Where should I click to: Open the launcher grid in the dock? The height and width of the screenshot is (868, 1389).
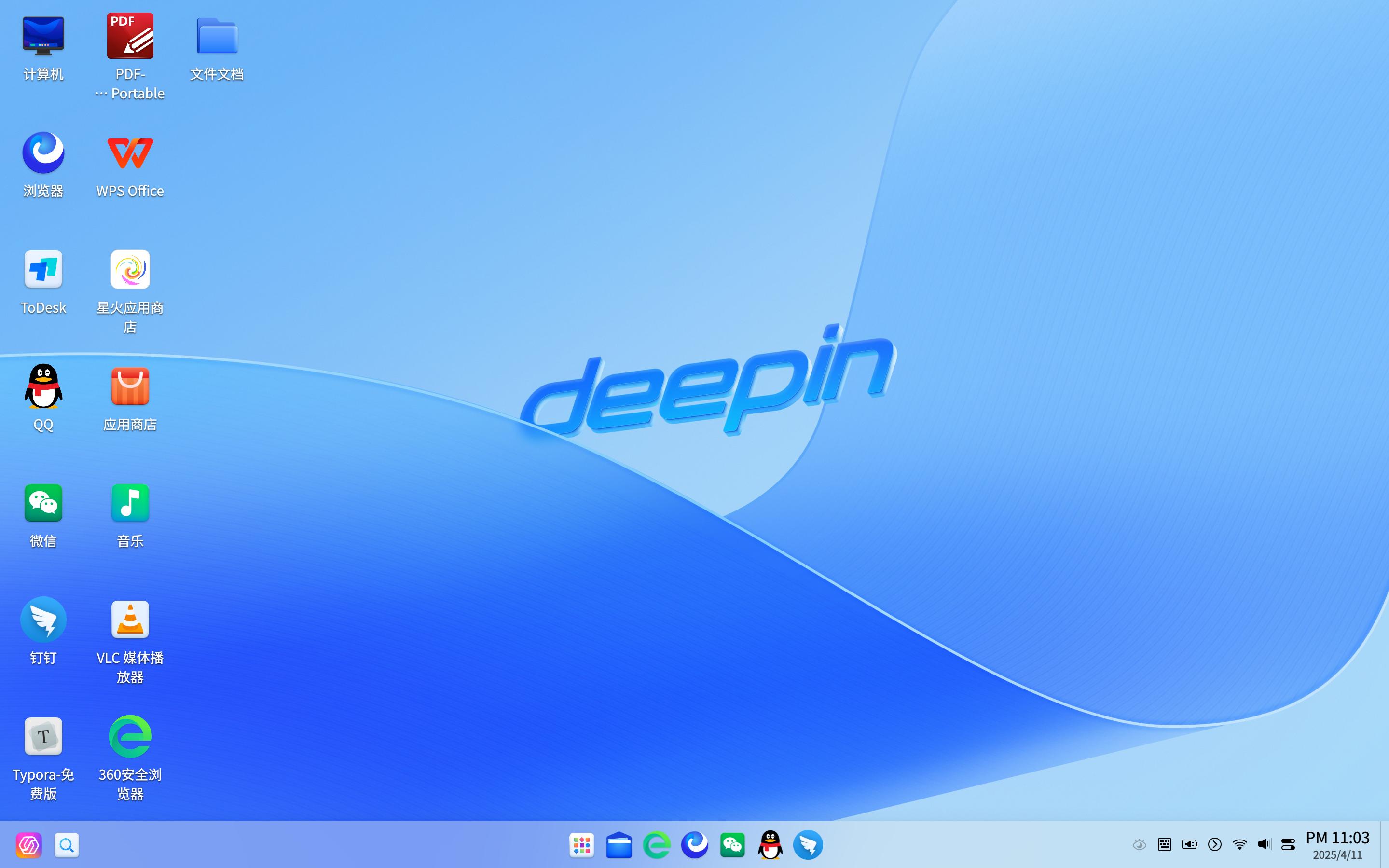(x=581, y=845)
